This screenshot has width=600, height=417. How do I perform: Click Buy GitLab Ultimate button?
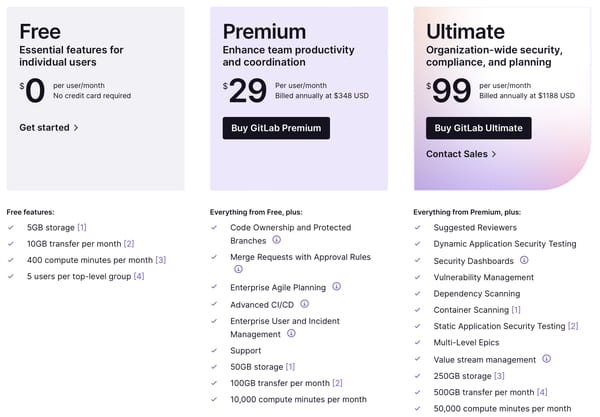coord(479,128)
